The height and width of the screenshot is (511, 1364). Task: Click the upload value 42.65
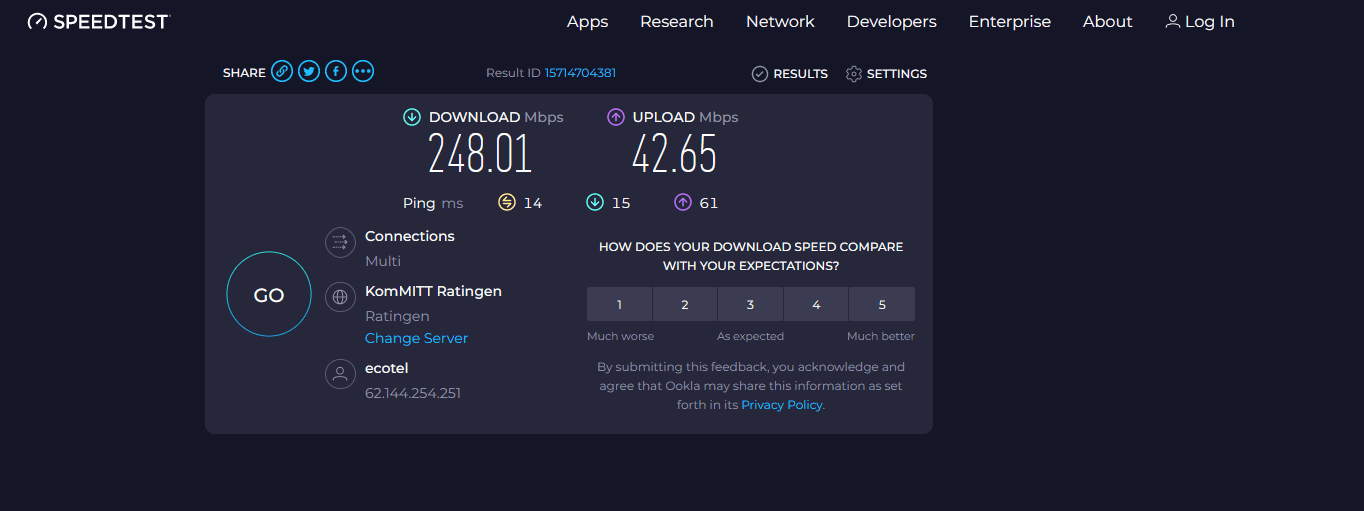[x=675, y=155]
